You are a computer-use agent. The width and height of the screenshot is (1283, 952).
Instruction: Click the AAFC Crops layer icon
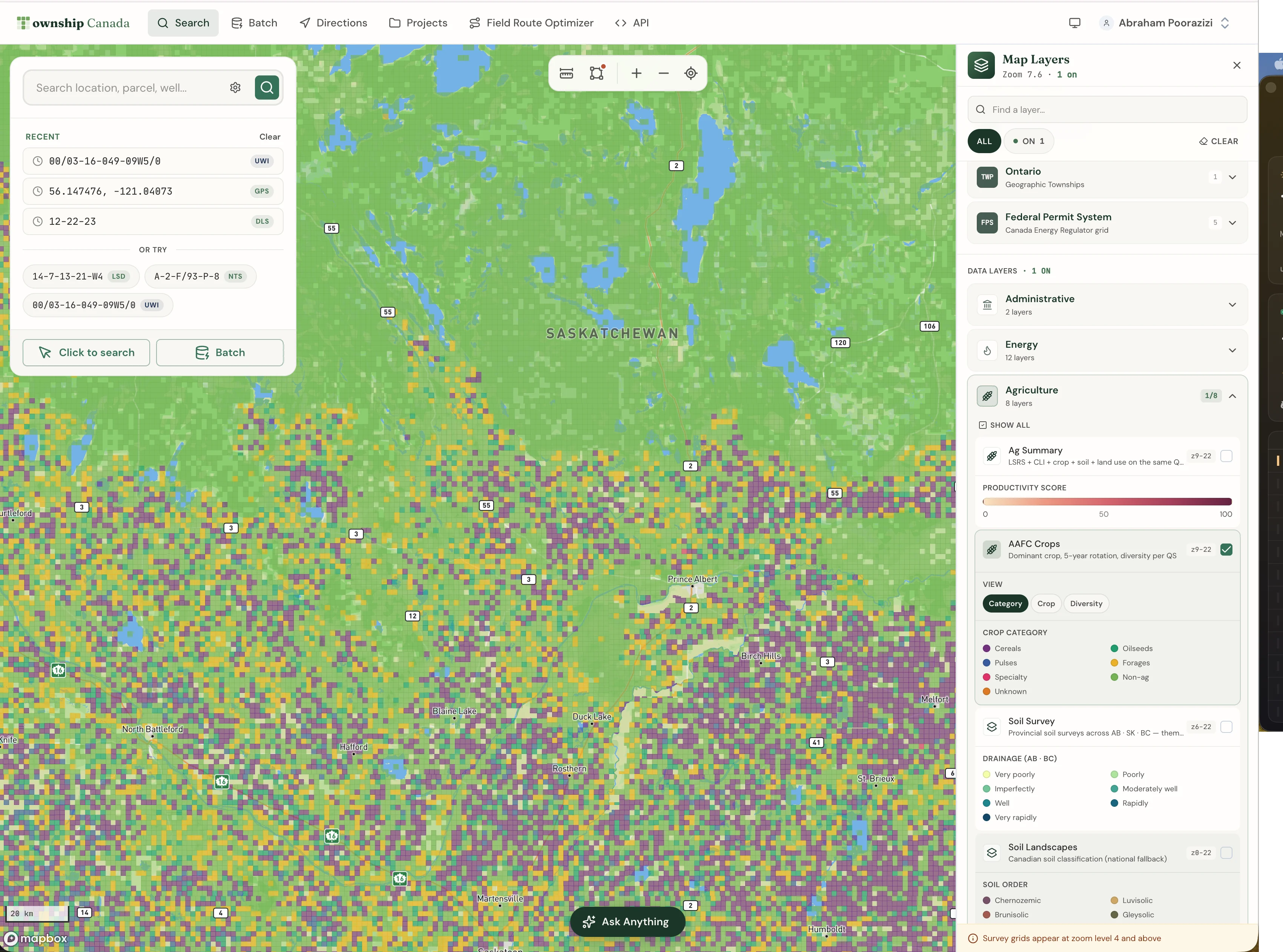coord(991,549)
